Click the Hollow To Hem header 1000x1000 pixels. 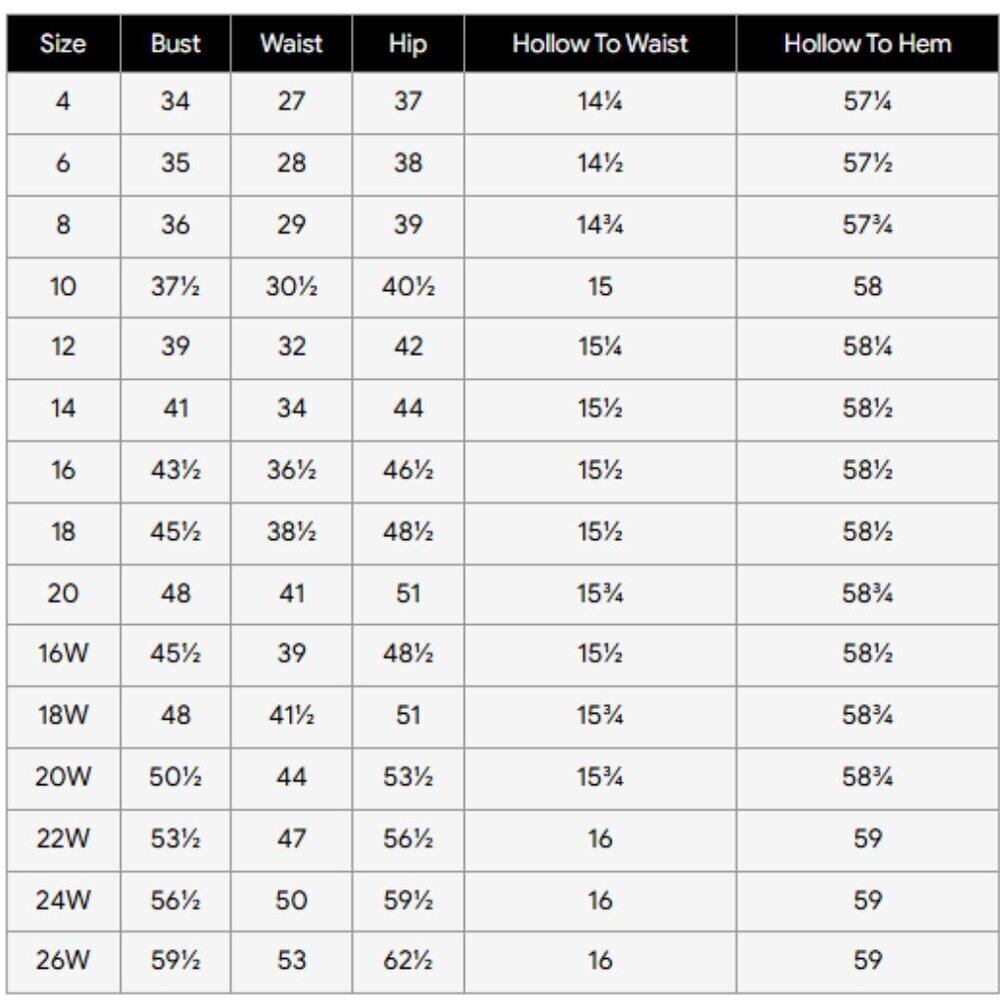pyautogui.click(x=867, y=43)
